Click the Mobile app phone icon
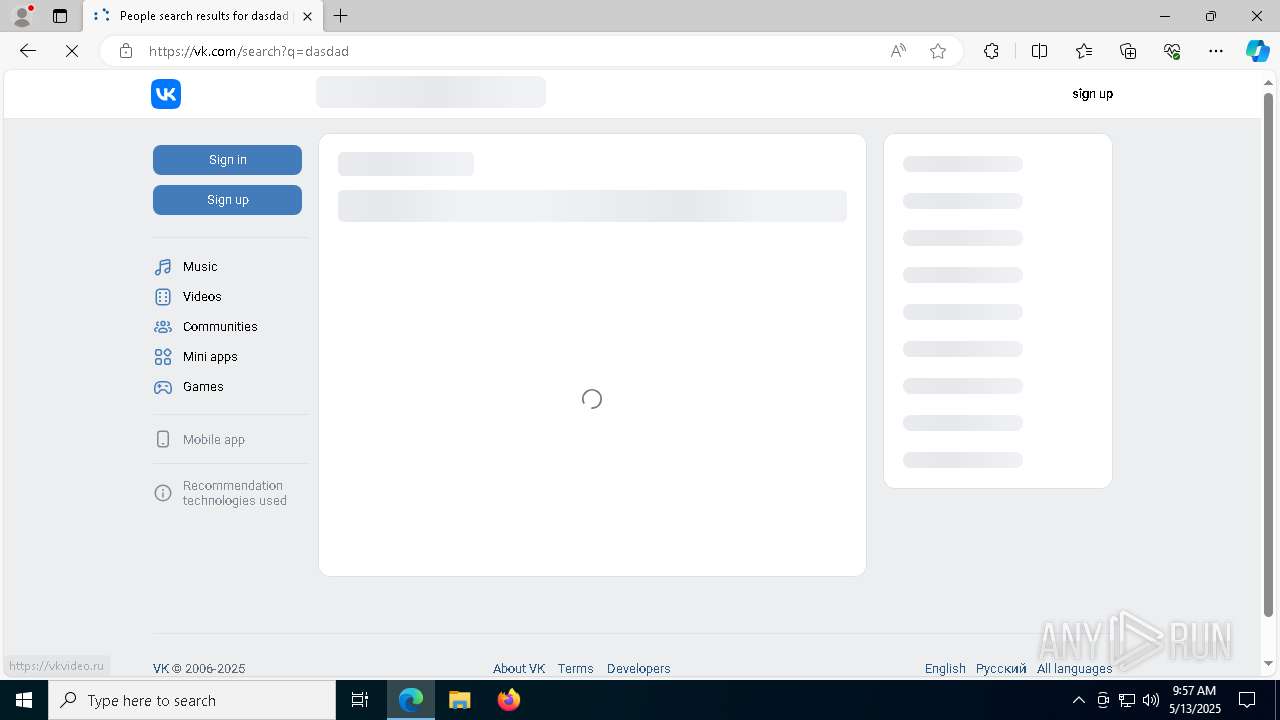The width and height of the screenshot is (1280, 720). point(163,440)
